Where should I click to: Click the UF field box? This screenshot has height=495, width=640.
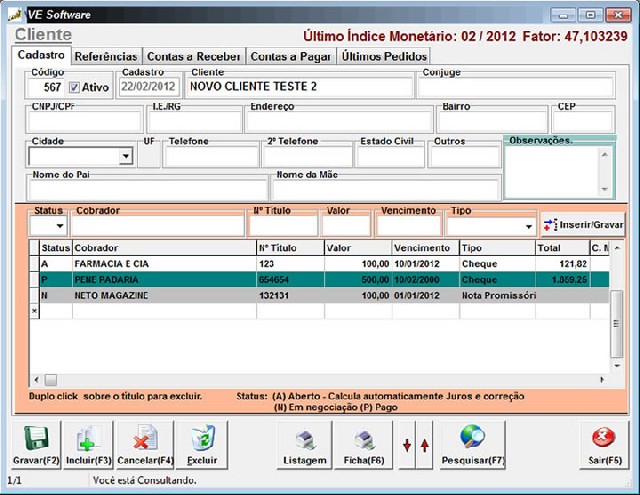(149, 156)
